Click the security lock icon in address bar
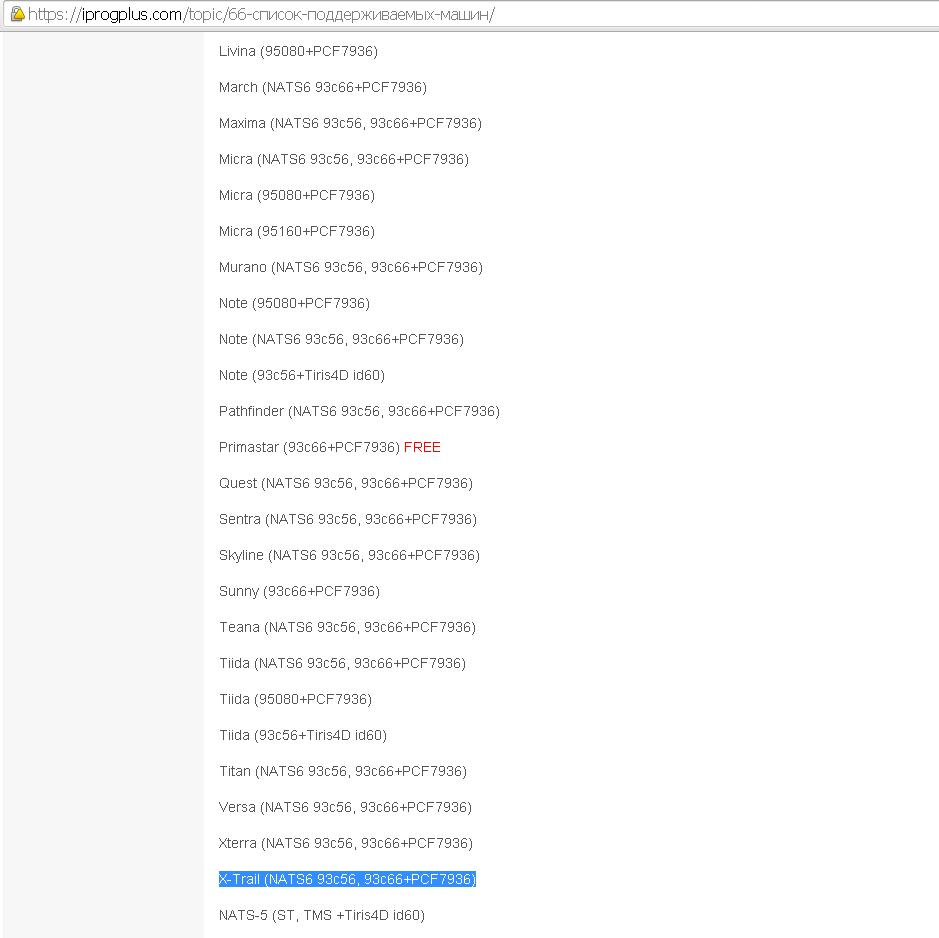The height and width of the screenshot is (938, 939). point(17,14)
